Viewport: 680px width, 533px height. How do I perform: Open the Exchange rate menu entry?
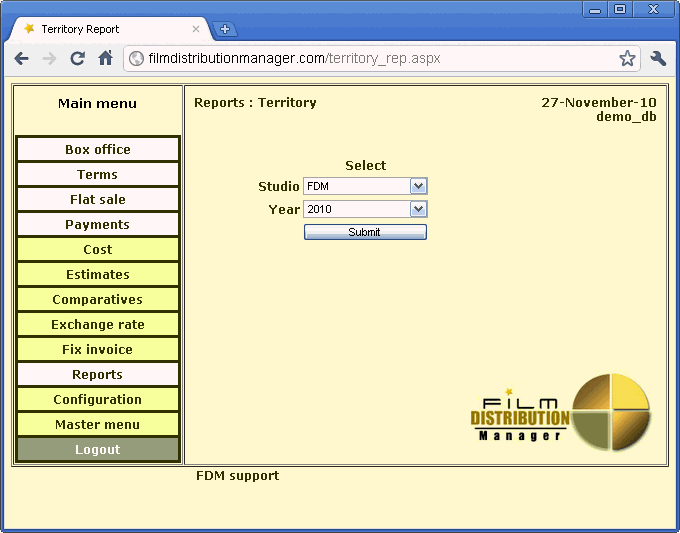pyautogui.click(x=98, y=325)
